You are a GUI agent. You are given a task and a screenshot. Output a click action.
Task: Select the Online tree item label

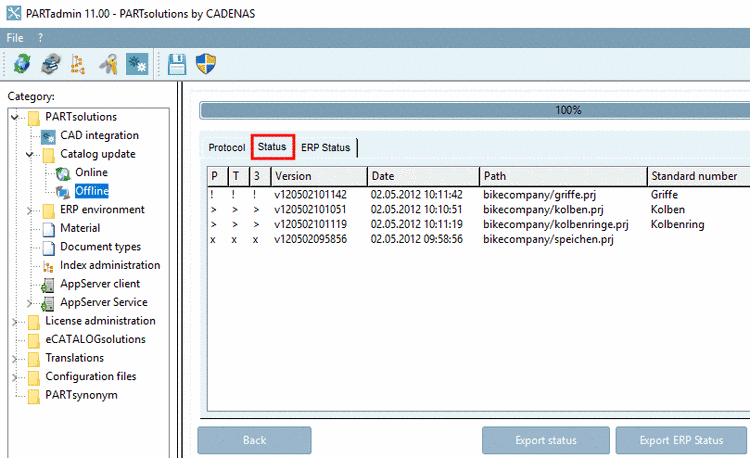coord(91,173)
